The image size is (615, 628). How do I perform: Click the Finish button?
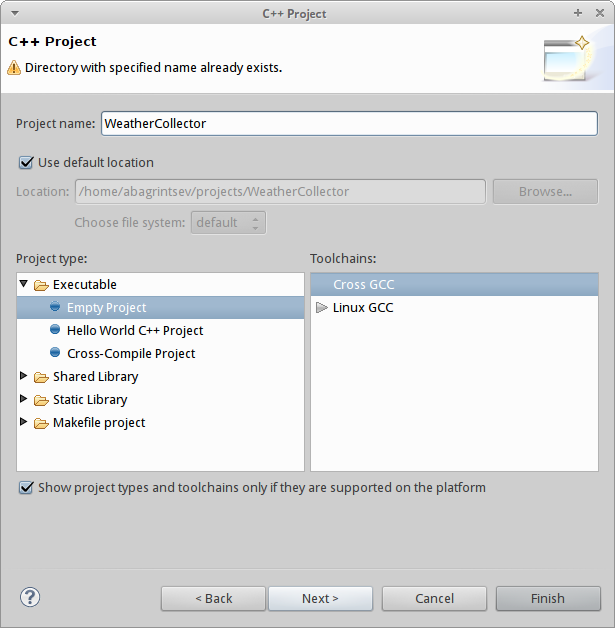tap(547, 598)
